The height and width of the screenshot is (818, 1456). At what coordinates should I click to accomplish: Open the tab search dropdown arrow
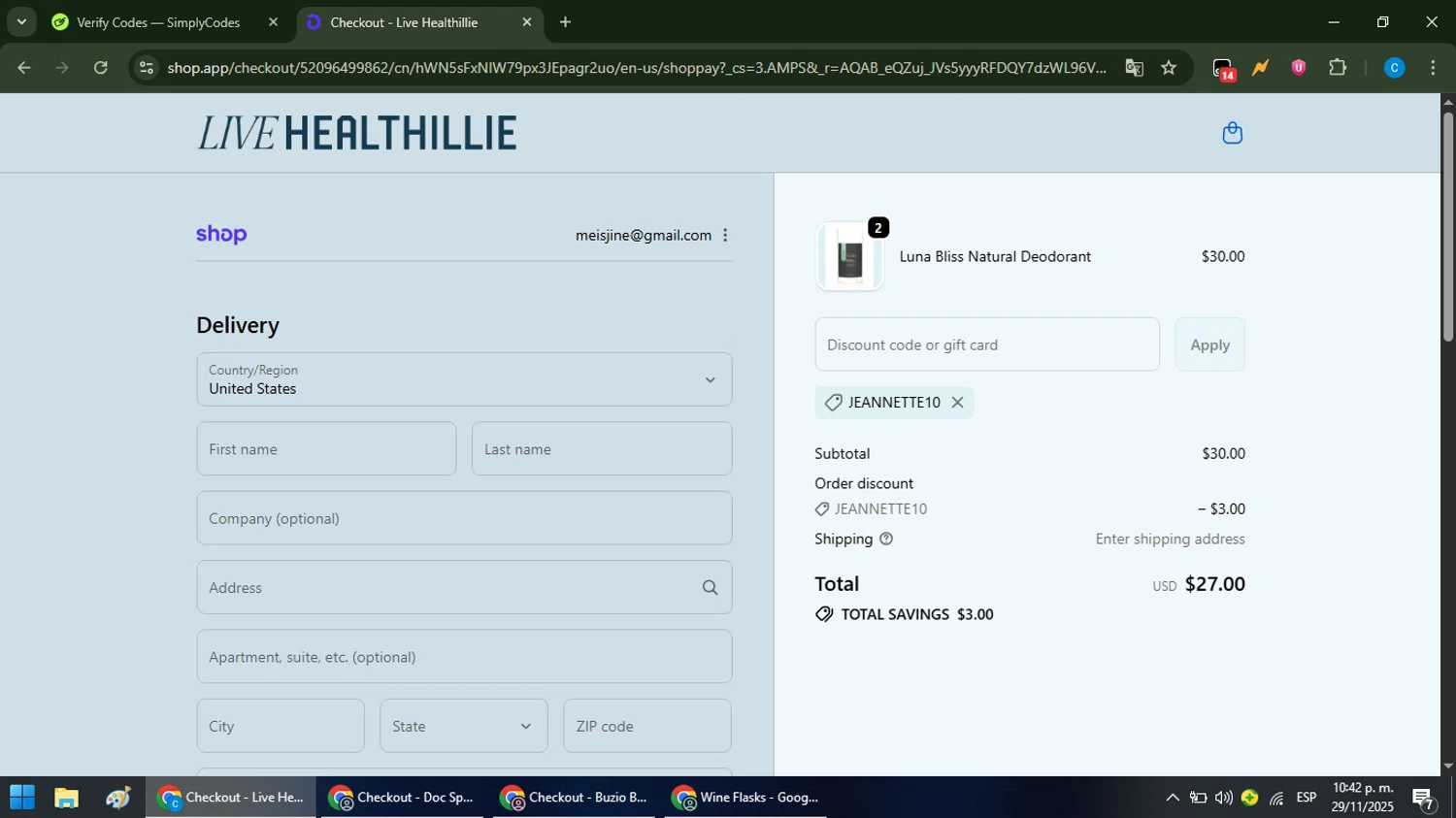21,21
